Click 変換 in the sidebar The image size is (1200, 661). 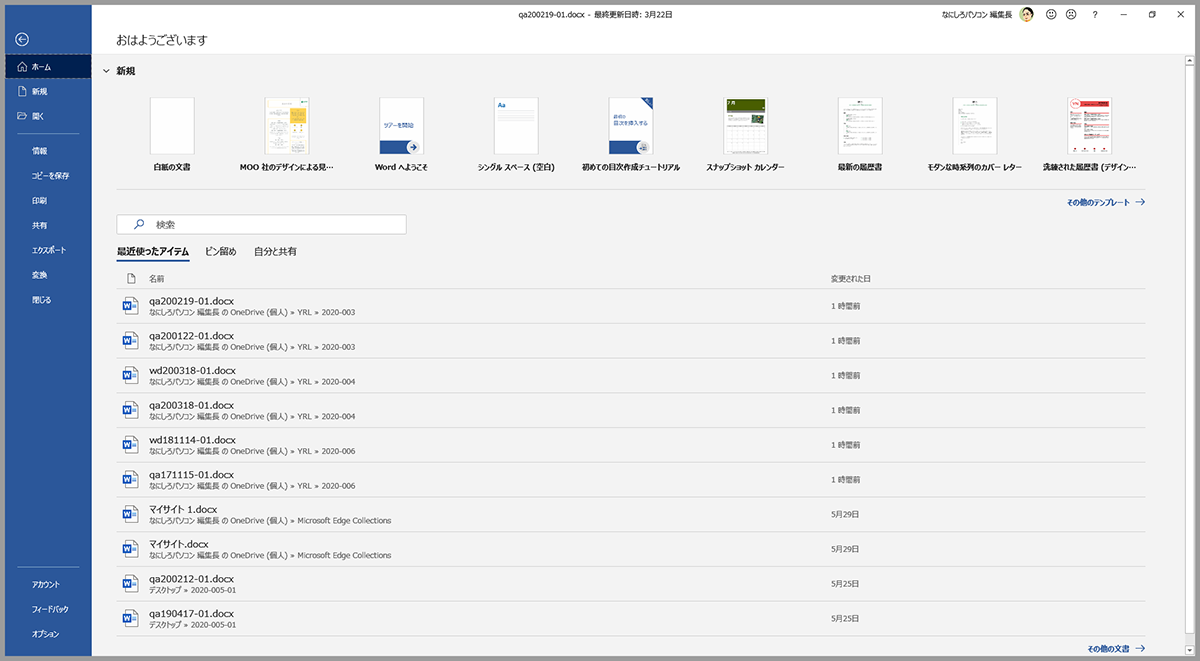point(48,274)
